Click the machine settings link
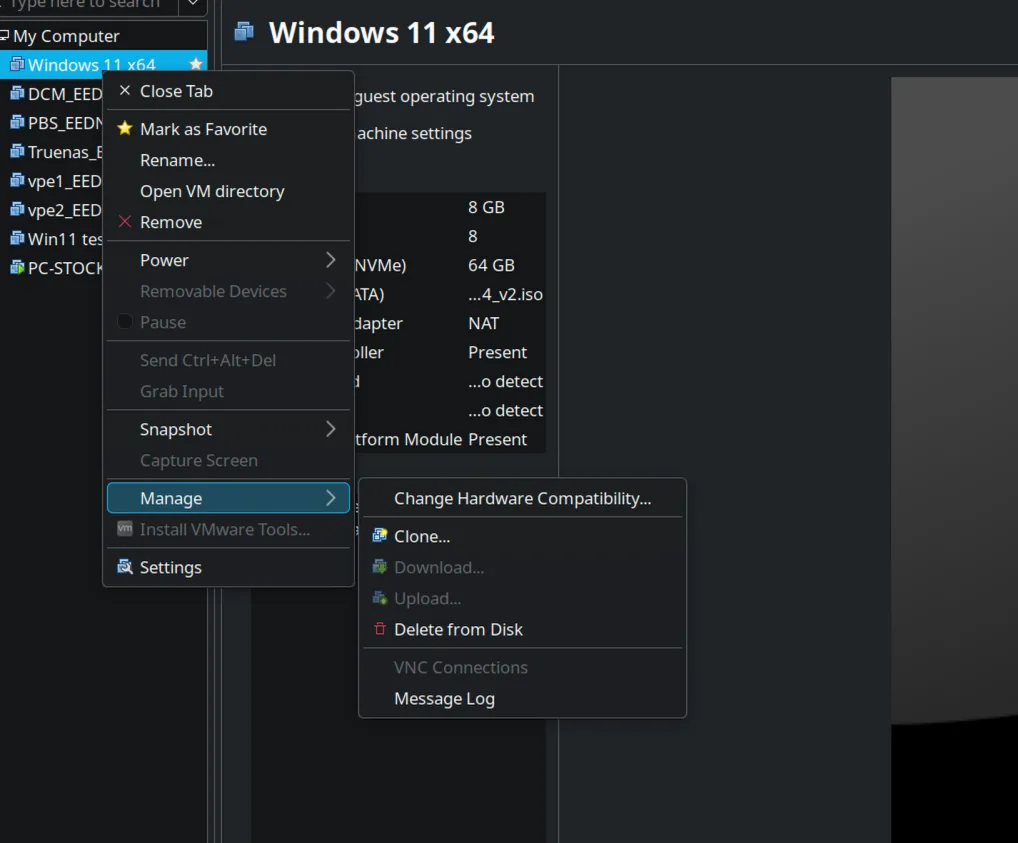Image resolution: width=1018 pixels, height=843 pixels. point(414,133)
